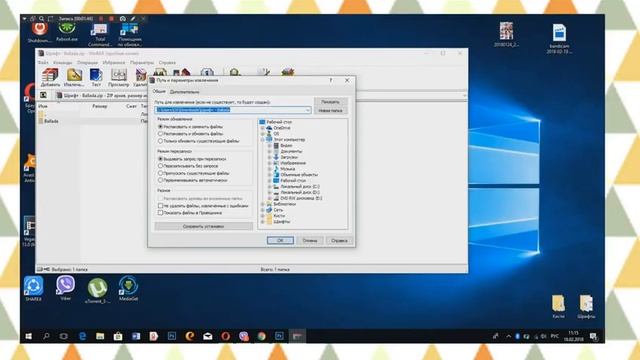Confirm extraction with the OK button
The width and height of the screenshot is (640, 360).
tap(280, 240)
